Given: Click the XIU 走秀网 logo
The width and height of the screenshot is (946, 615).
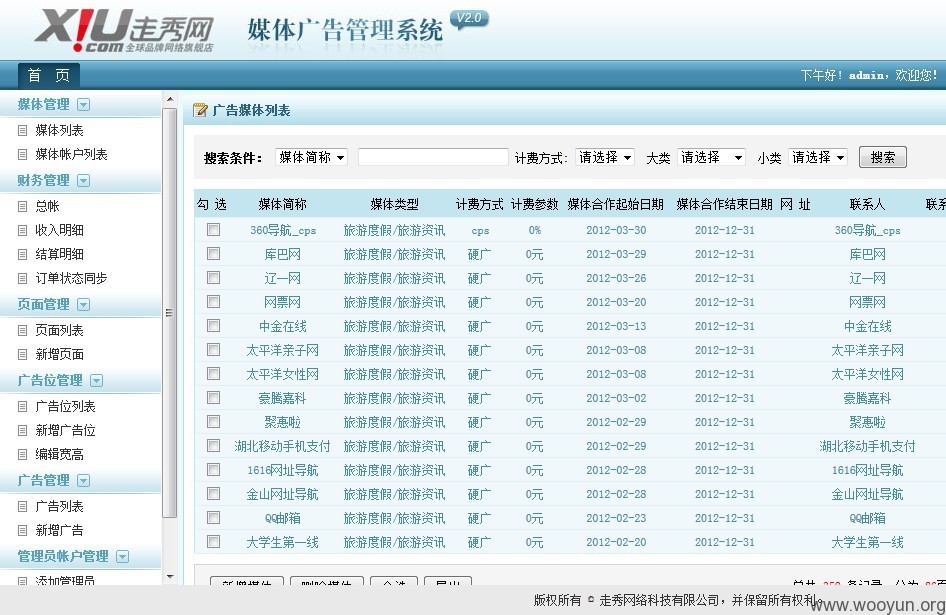Looking at the screenshot, I should [x=124, y=30].
